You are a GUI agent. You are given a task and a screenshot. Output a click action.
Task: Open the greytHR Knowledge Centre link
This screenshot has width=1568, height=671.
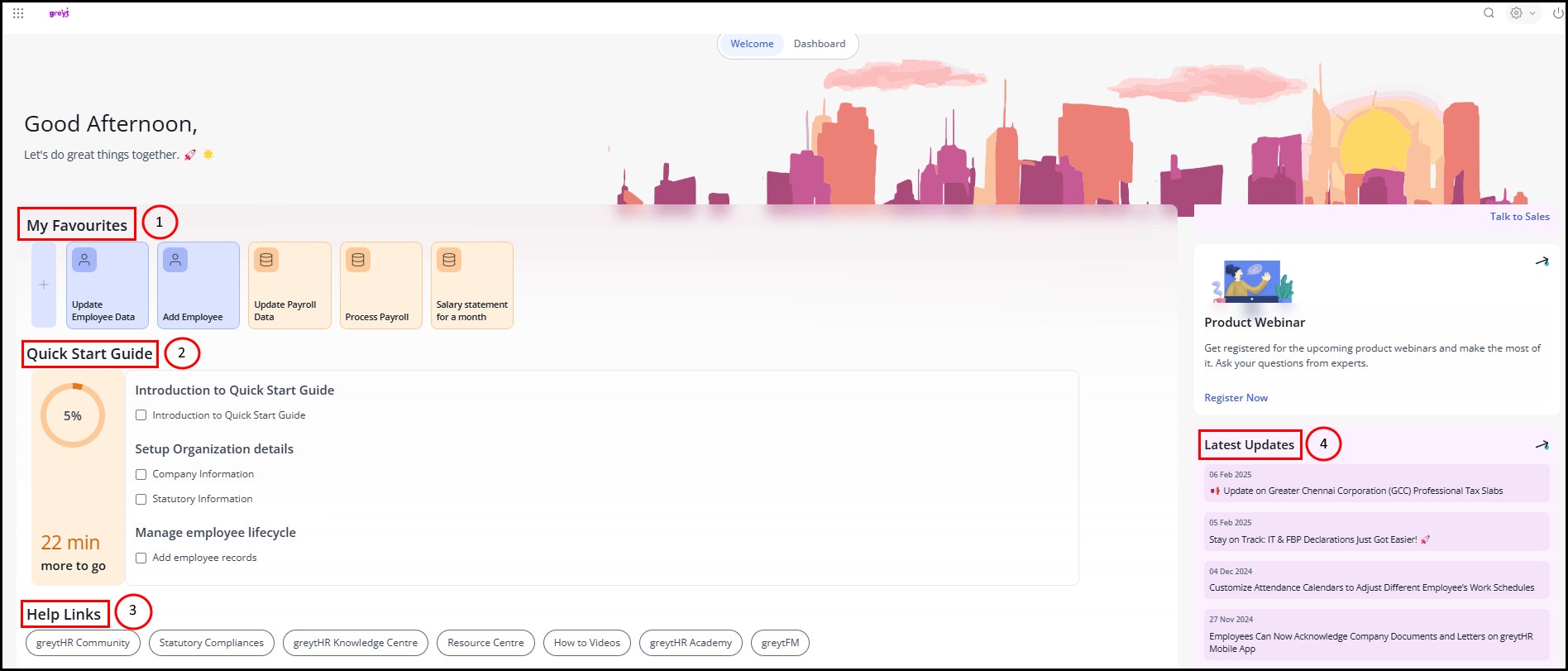tap(356, 643)
